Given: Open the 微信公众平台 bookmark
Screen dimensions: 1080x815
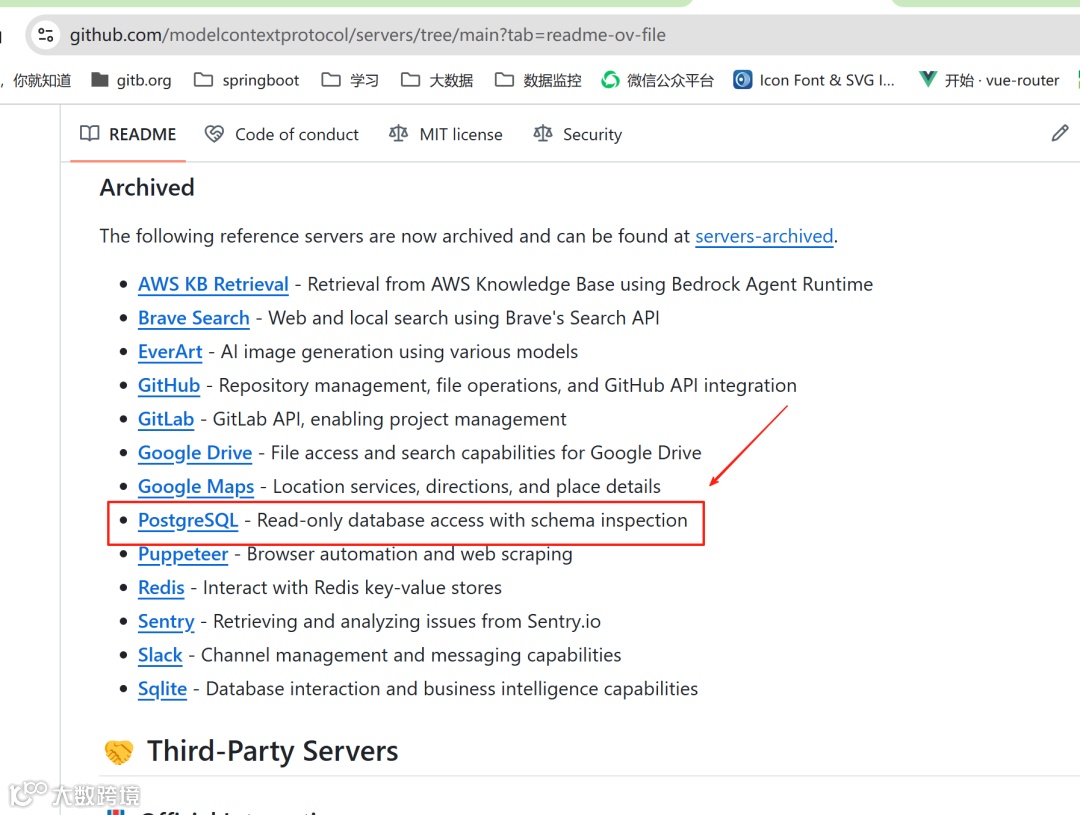Looking at the screenshot, I should click(x=657, y=80).
